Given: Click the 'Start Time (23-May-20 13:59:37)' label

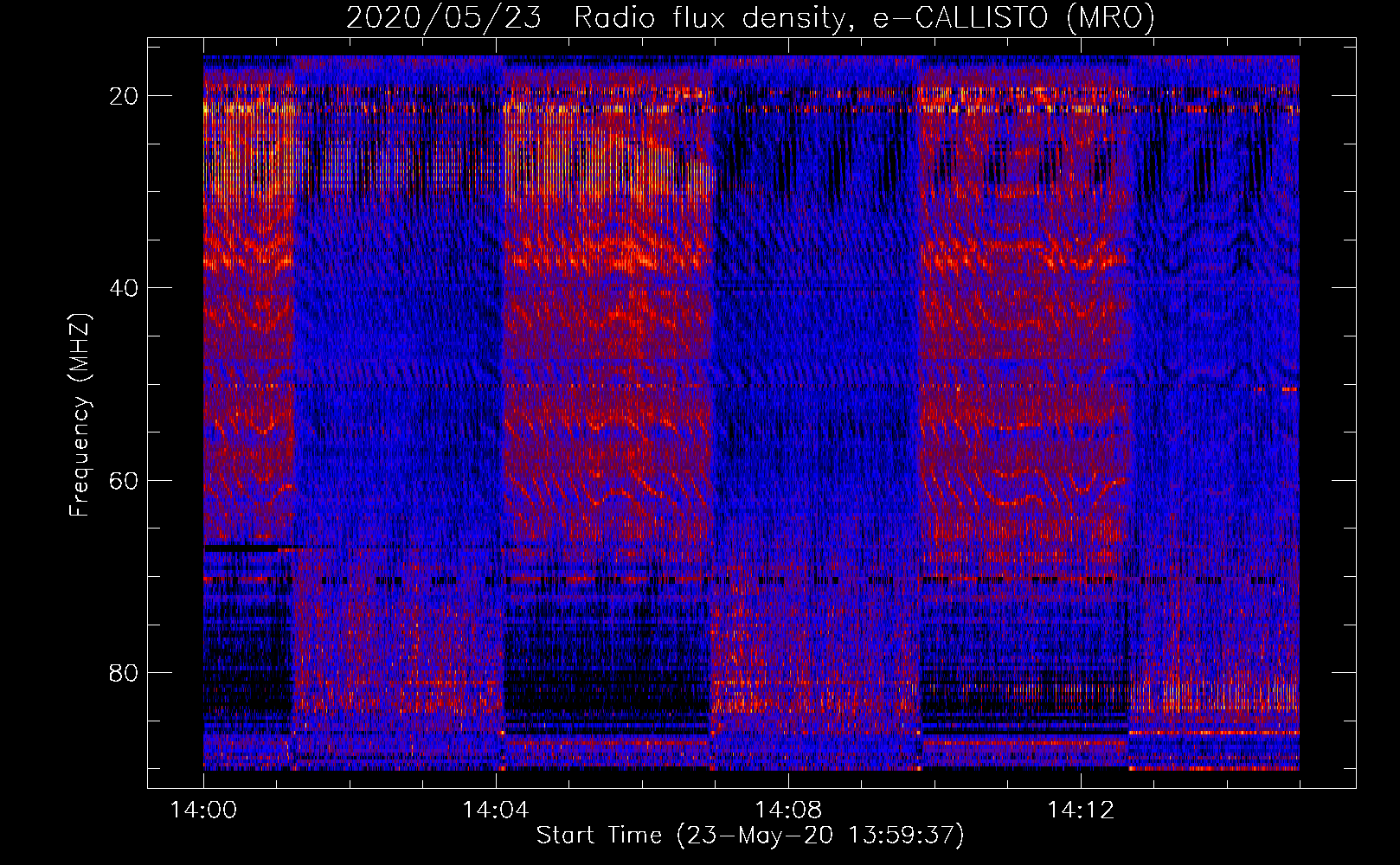Looking at the screenshot, I should pyautogui.click(x=750, y=836).
